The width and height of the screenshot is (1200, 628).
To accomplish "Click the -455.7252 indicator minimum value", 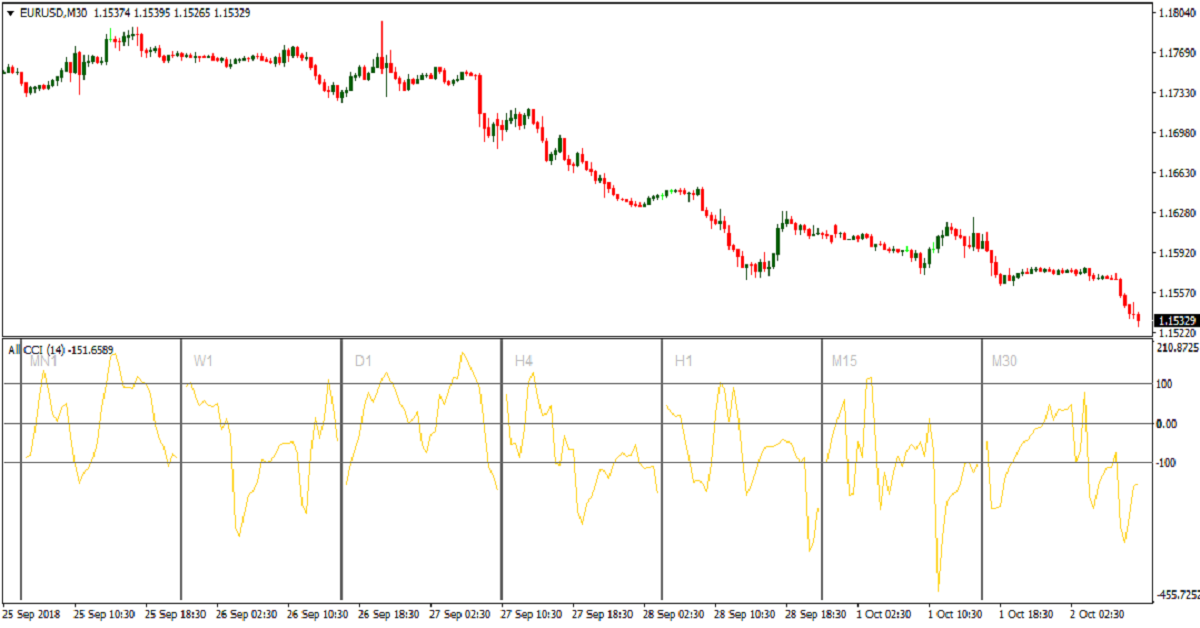I will click(1177, 595).
